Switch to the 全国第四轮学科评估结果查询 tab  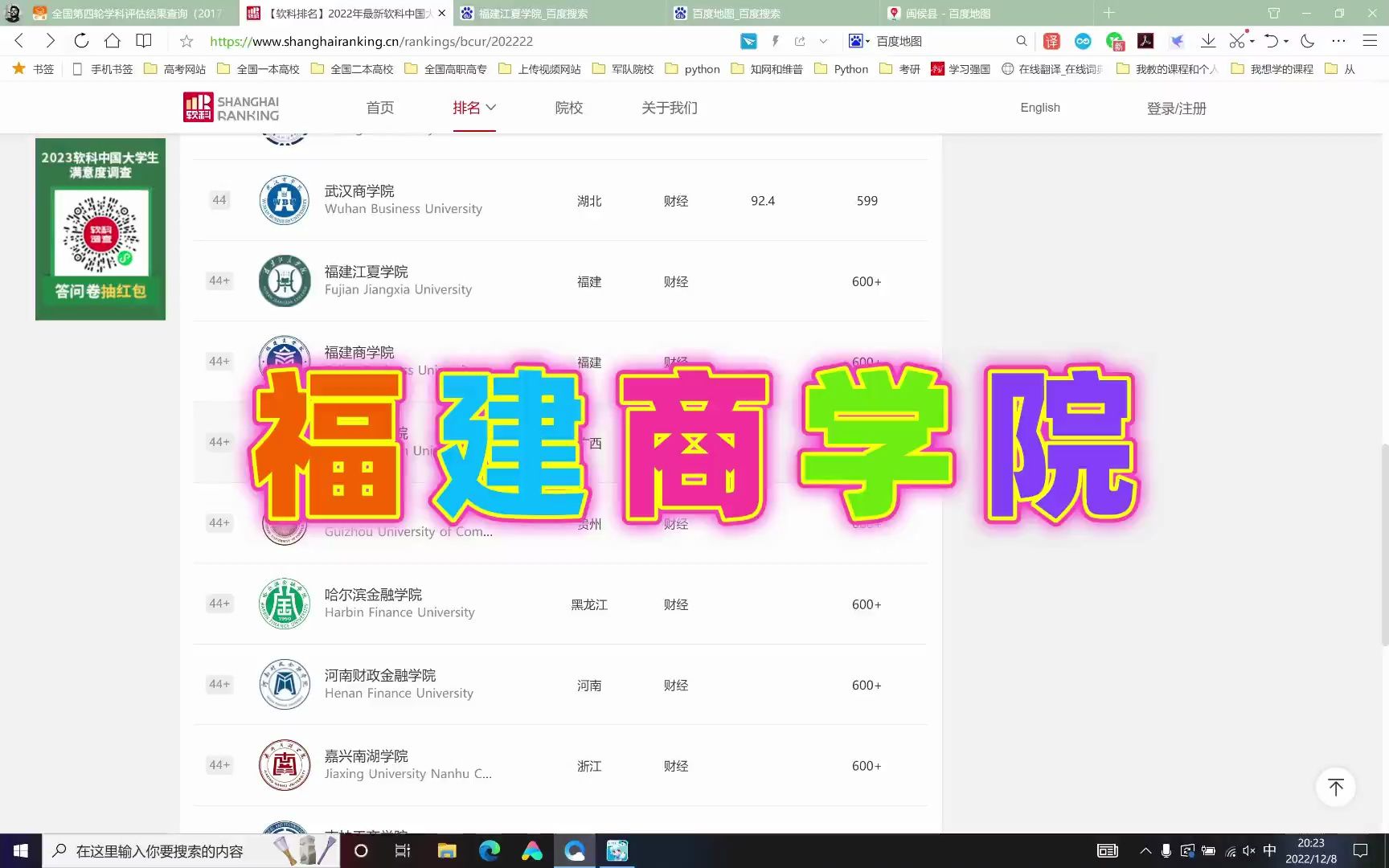click(129, 13)
